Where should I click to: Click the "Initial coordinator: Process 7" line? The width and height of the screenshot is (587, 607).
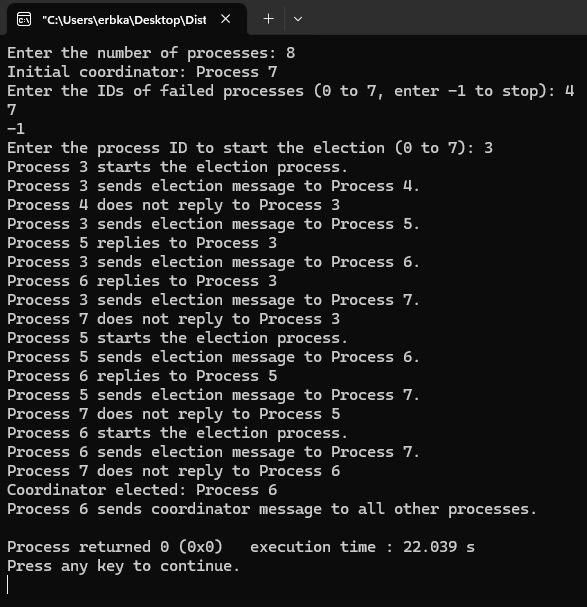pyautogui.click(x=142, y=72)
